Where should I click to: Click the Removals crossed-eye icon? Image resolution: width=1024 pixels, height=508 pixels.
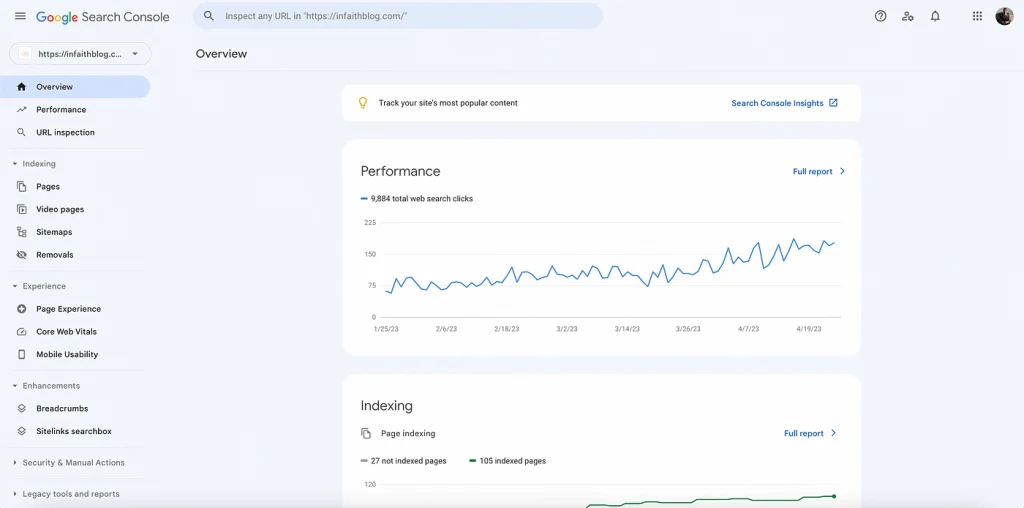22,255
